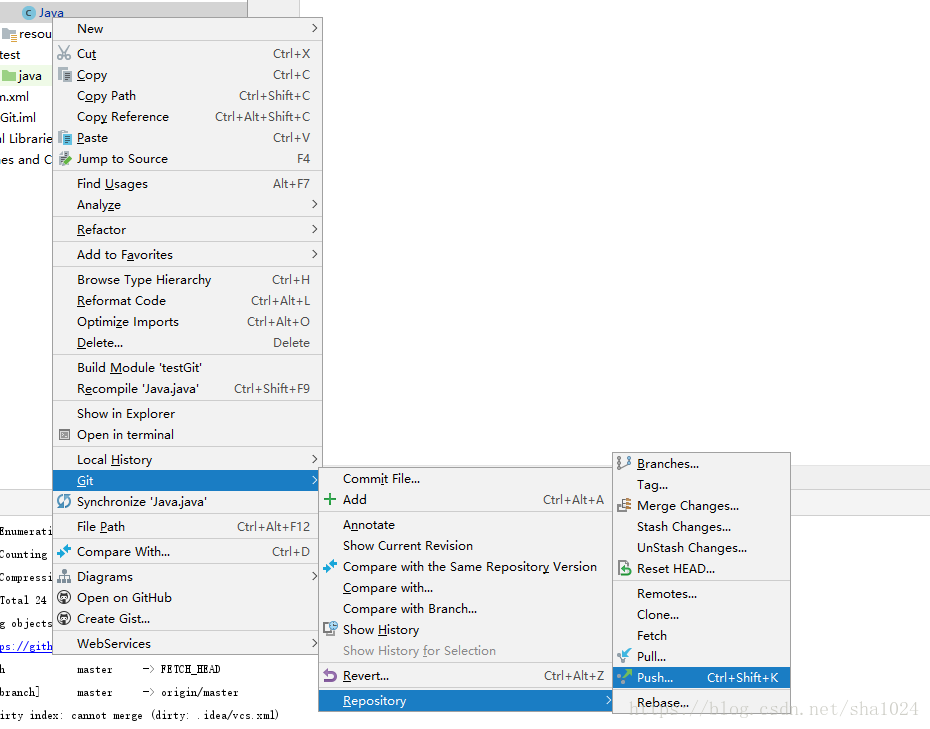Click the Open on GitHub icon
Image resolution: width=930 pixels, height=729 pixels.
click(x=64, y=597)
